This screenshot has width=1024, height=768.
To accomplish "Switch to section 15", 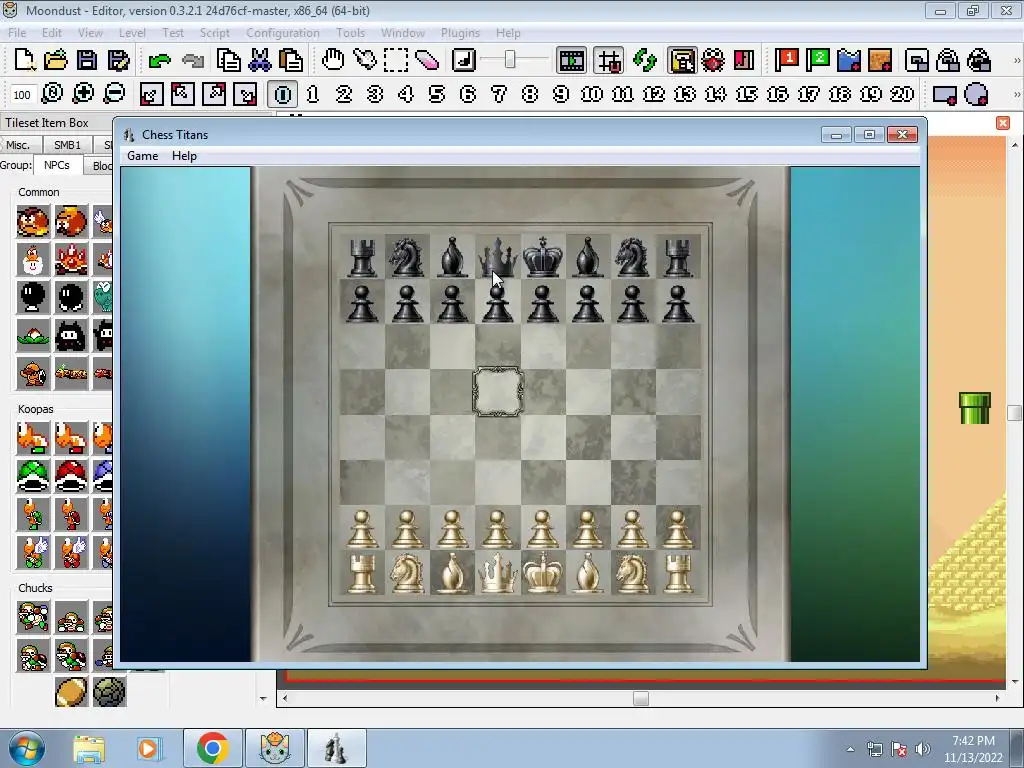I will [746, 94].
